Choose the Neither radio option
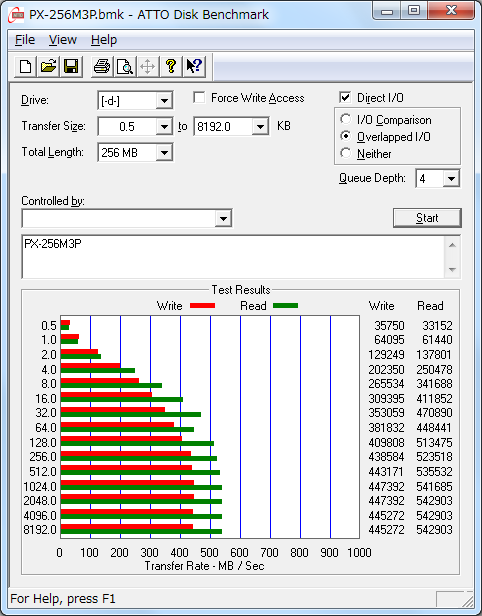482x616 pixels. pos(345,153)
